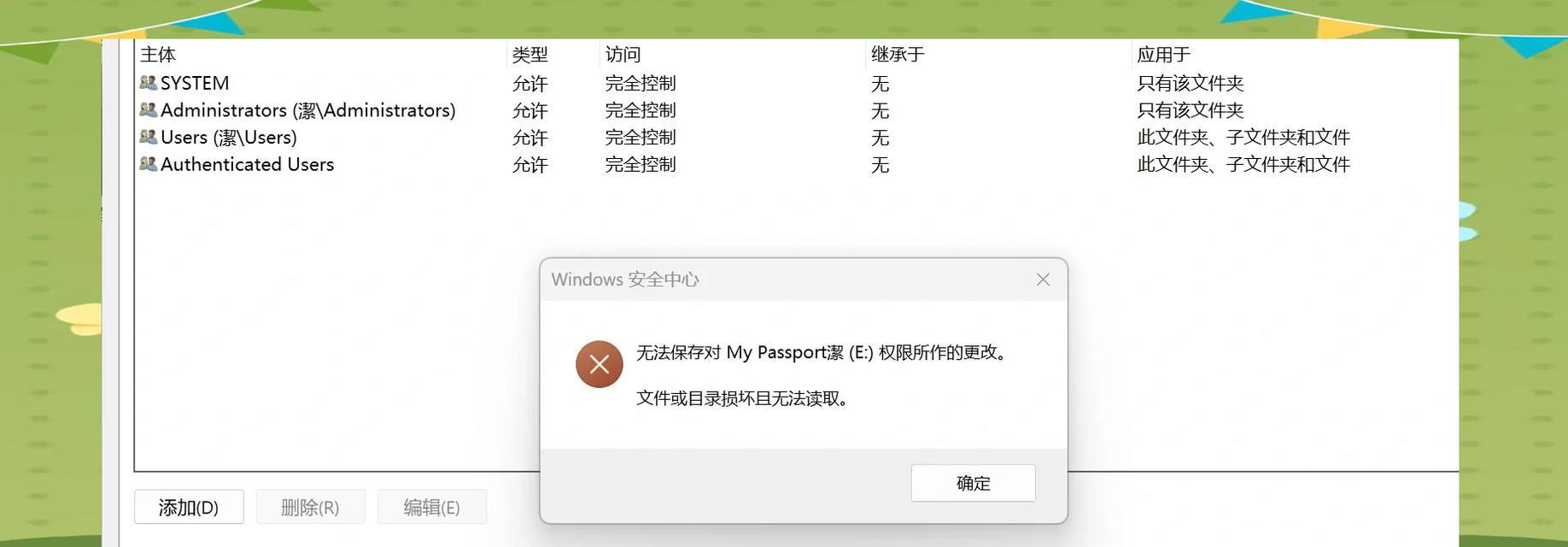Select the Users (潔\Users) entry
This screenshot has height=547, width=1568.
[796, 137]
